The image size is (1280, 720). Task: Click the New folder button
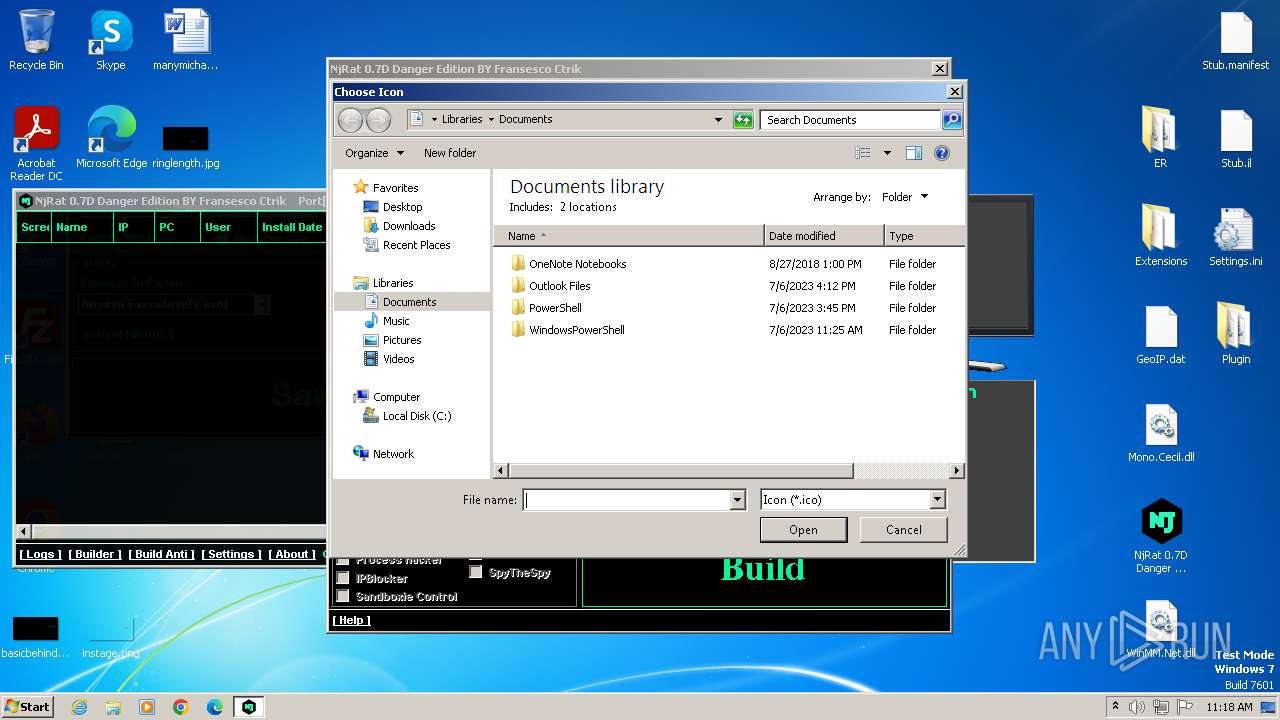click(x=450, y=153)
